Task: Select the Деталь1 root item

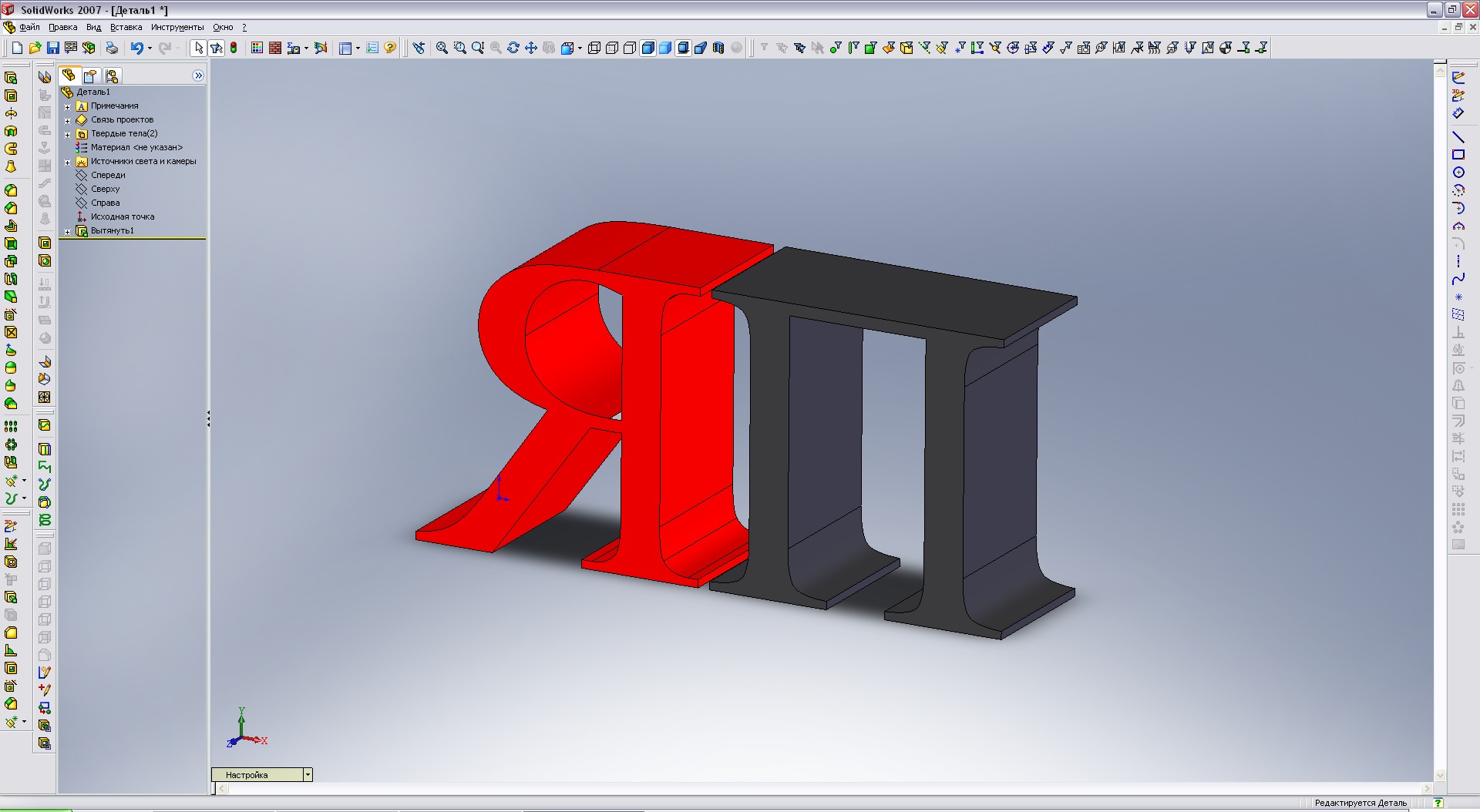Action: (x=93, y=92)
